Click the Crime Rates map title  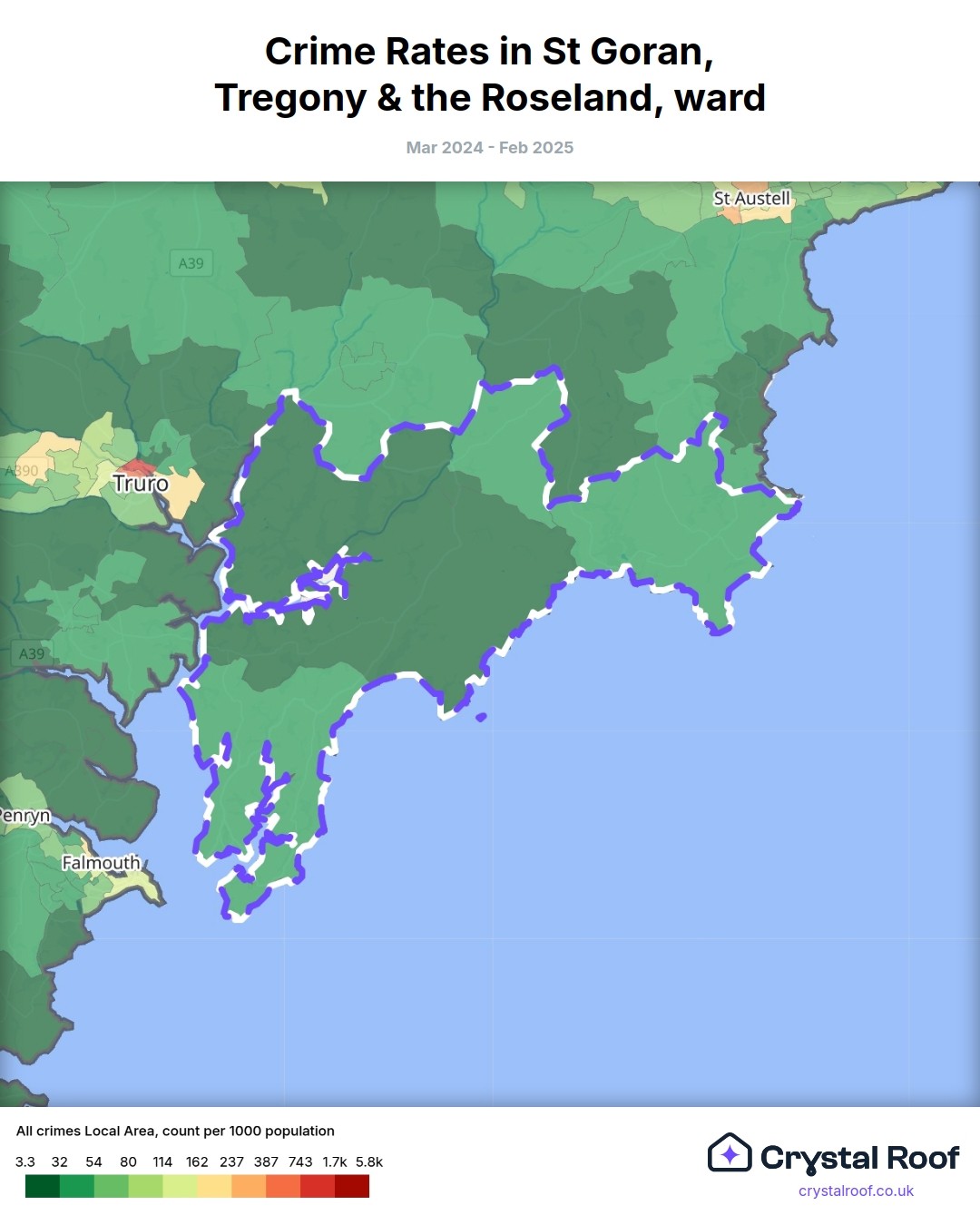point(490,74)
